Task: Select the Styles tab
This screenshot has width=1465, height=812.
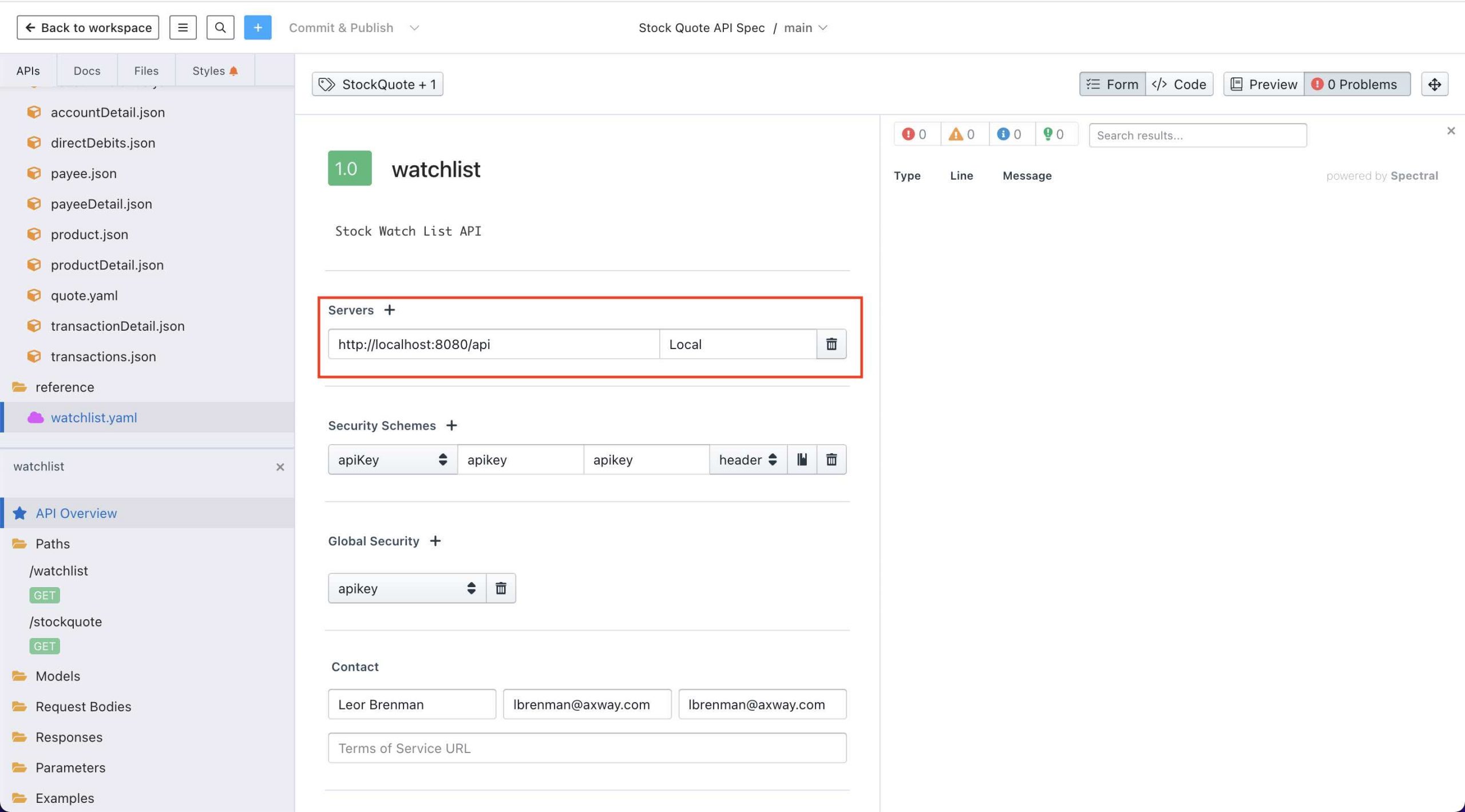Action: (x=215, y=70)
